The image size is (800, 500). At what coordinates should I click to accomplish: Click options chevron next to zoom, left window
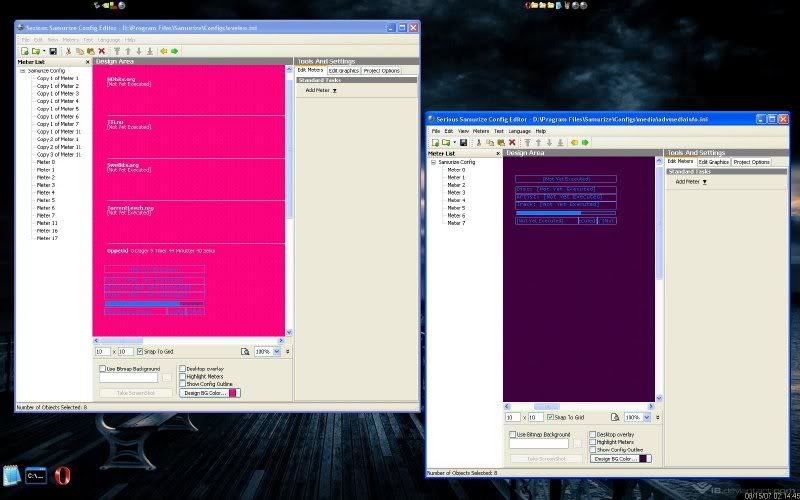(288, 351)
